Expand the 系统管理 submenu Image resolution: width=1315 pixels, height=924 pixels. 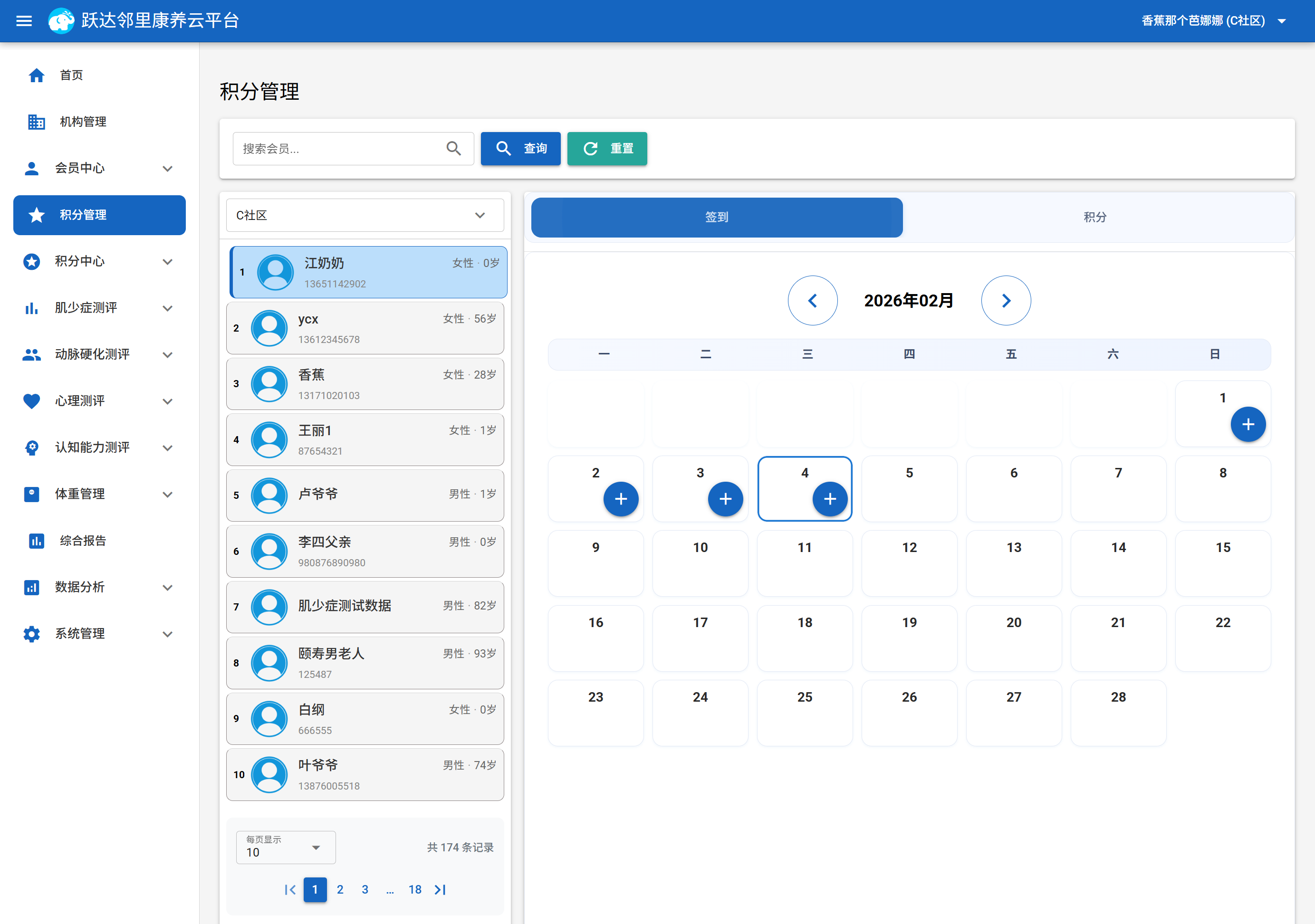(x=167, y=634)
